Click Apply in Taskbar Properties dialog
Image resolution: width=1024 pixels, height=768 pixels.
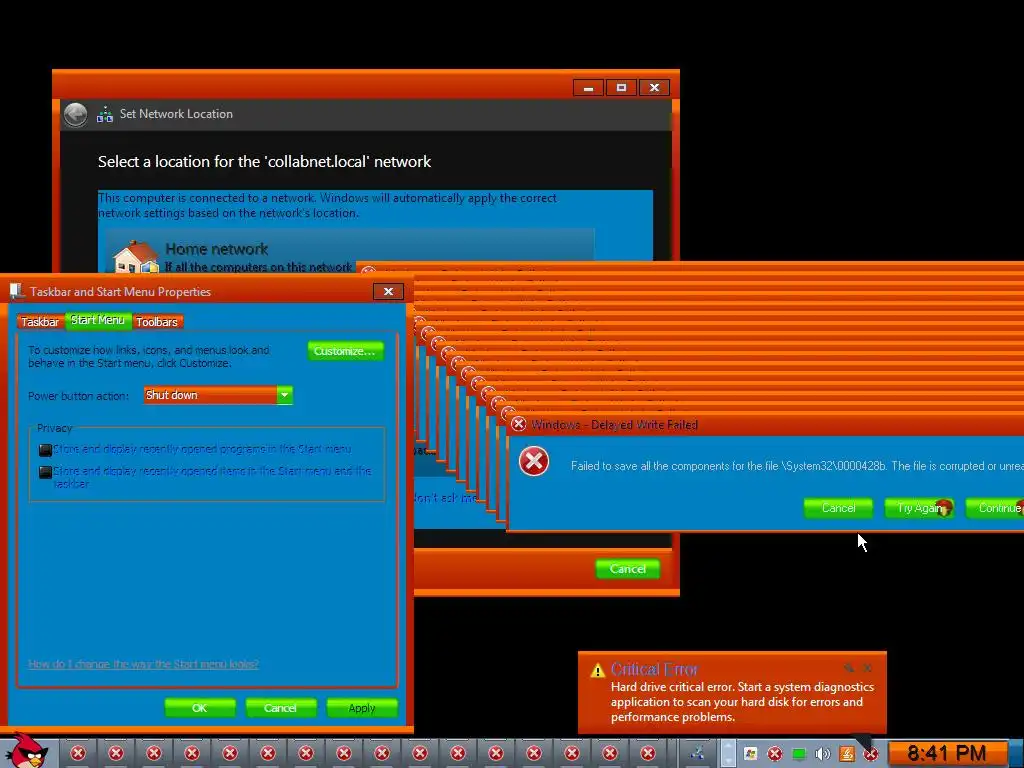362,708
